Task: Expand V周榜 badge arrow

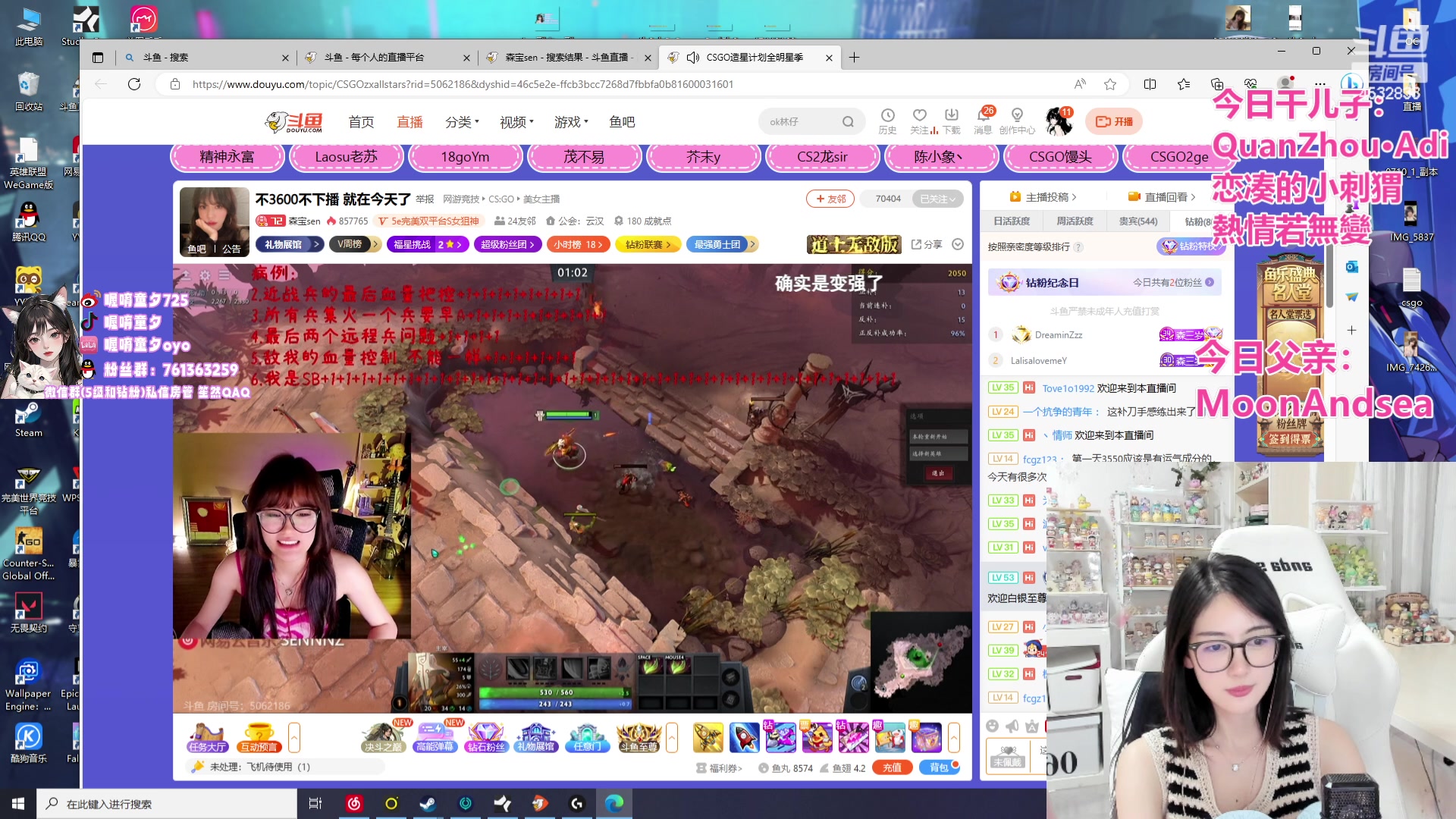Action: (x=375, y=244)
